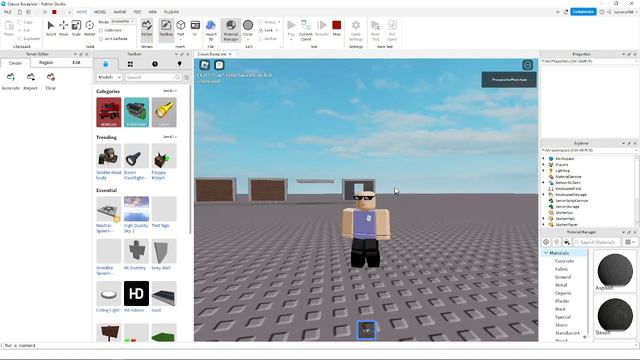This screenshot has height=360, width=640.
Task: Enable the Collisions checkbox
Action: (101, 30)
